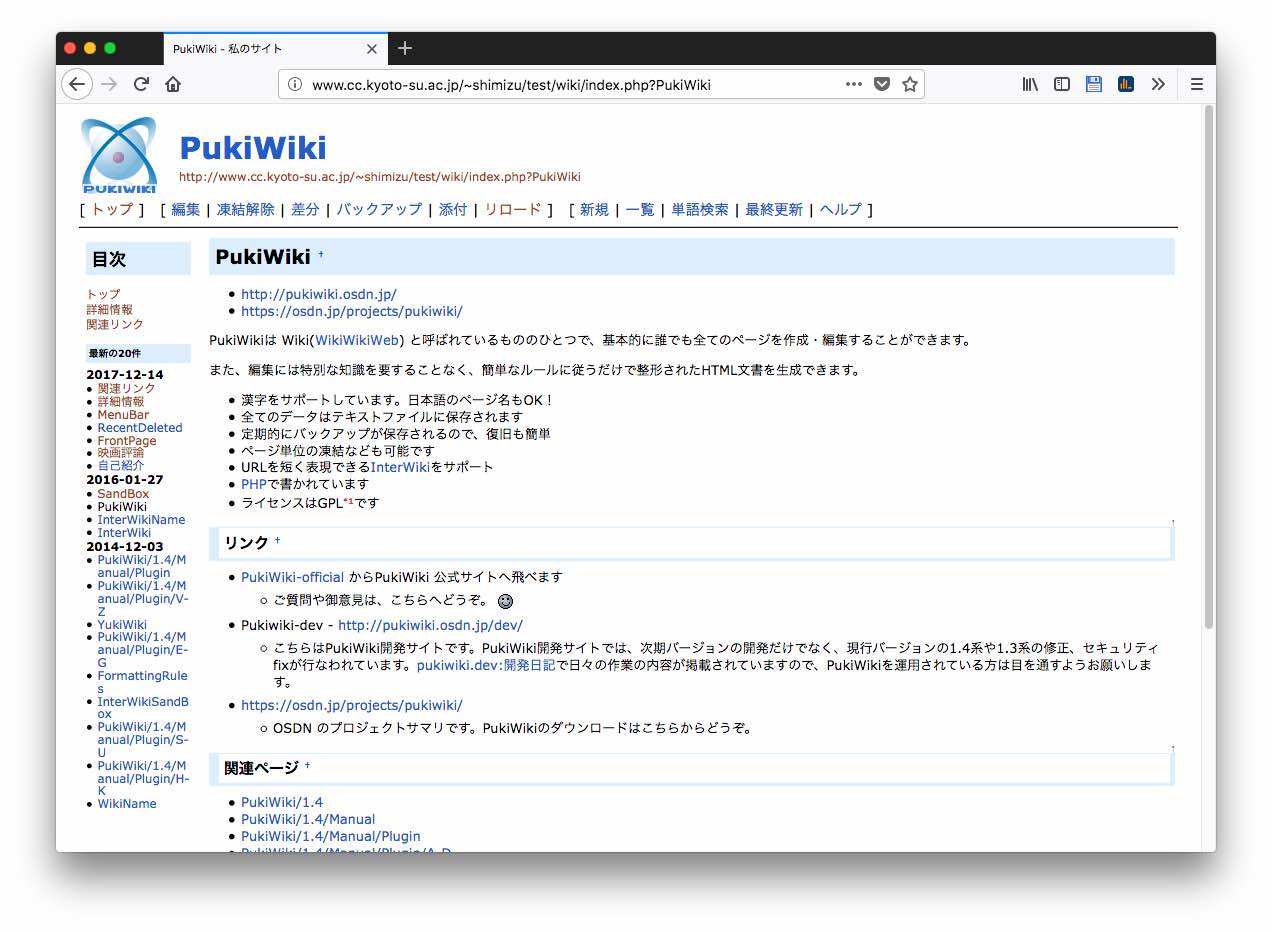Select the PukiWiki - 私のサイト tab

pos(275,49)
